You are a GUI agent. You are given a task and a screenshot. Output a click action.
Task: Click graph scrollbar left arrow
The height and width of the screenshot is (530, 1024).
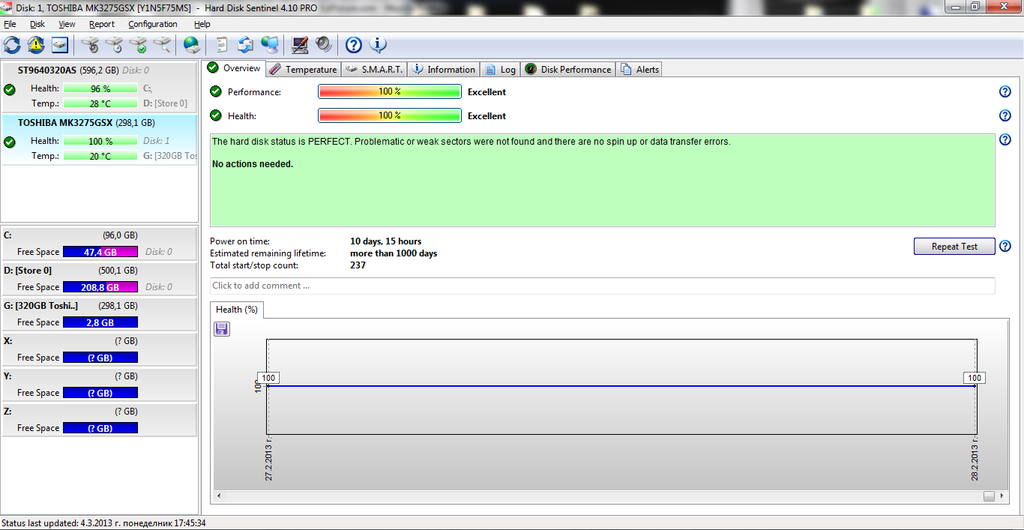point(219,496)
